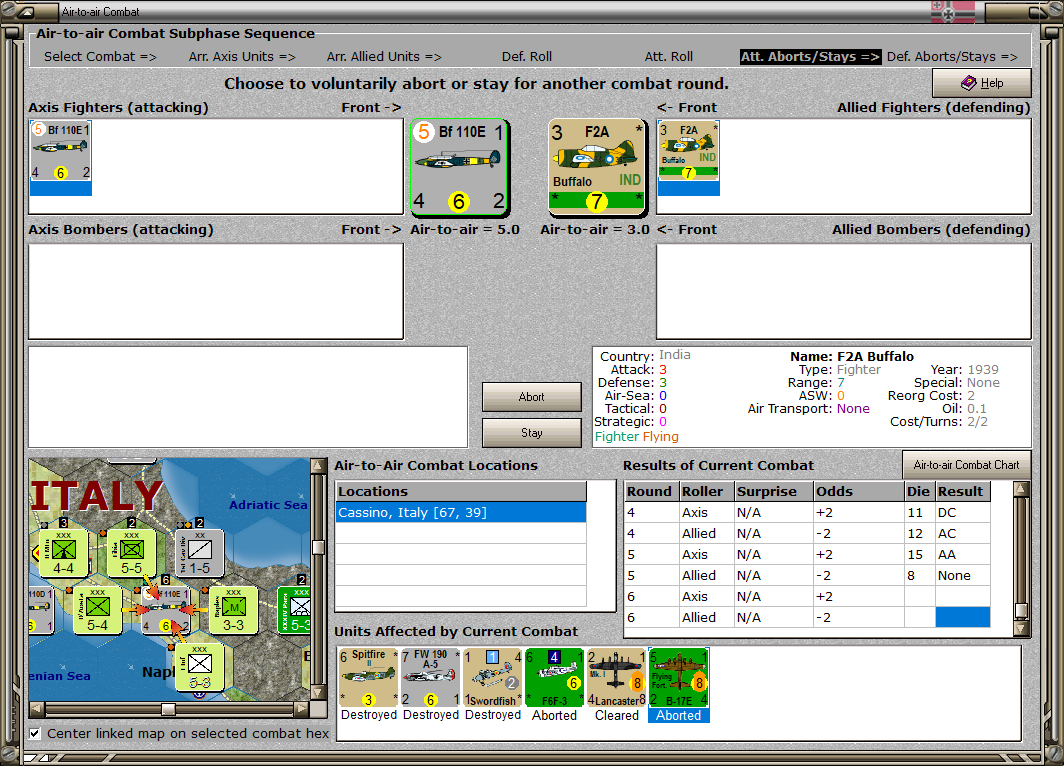Select the large Bf 110E fighter counter

(459, 167)
